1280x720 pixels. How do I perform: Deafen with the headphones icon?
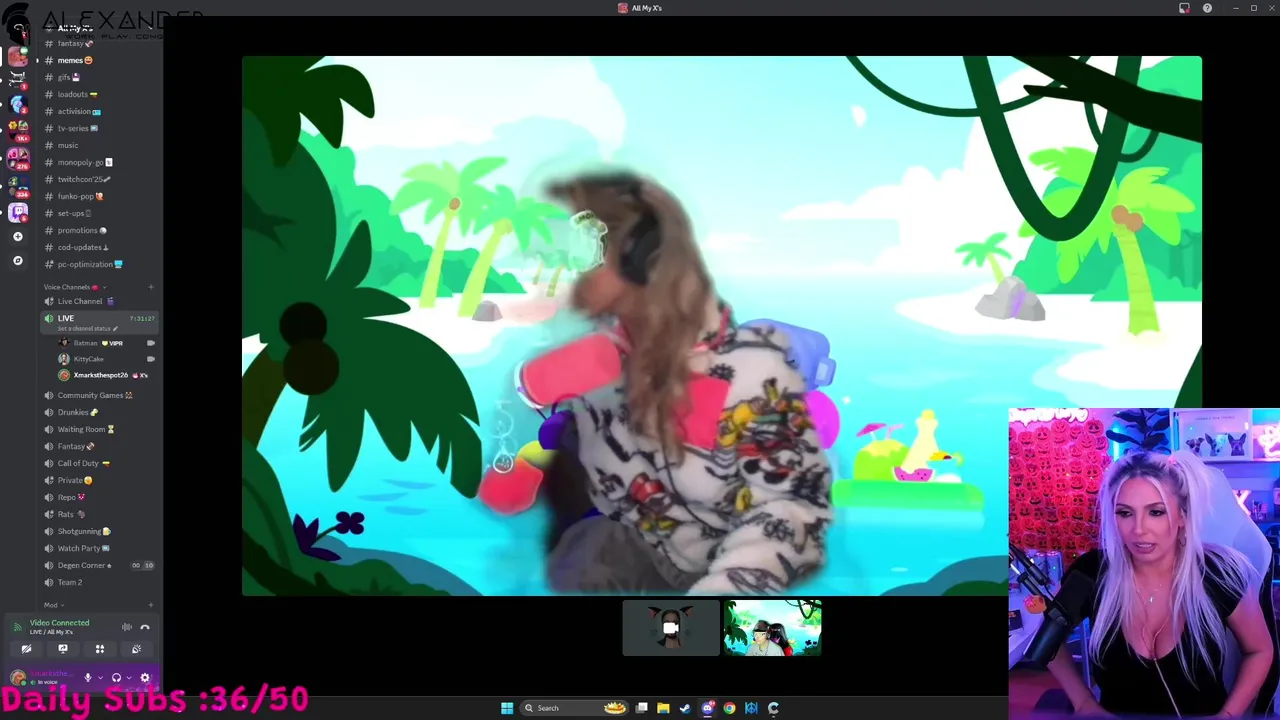tap(116, 678)
